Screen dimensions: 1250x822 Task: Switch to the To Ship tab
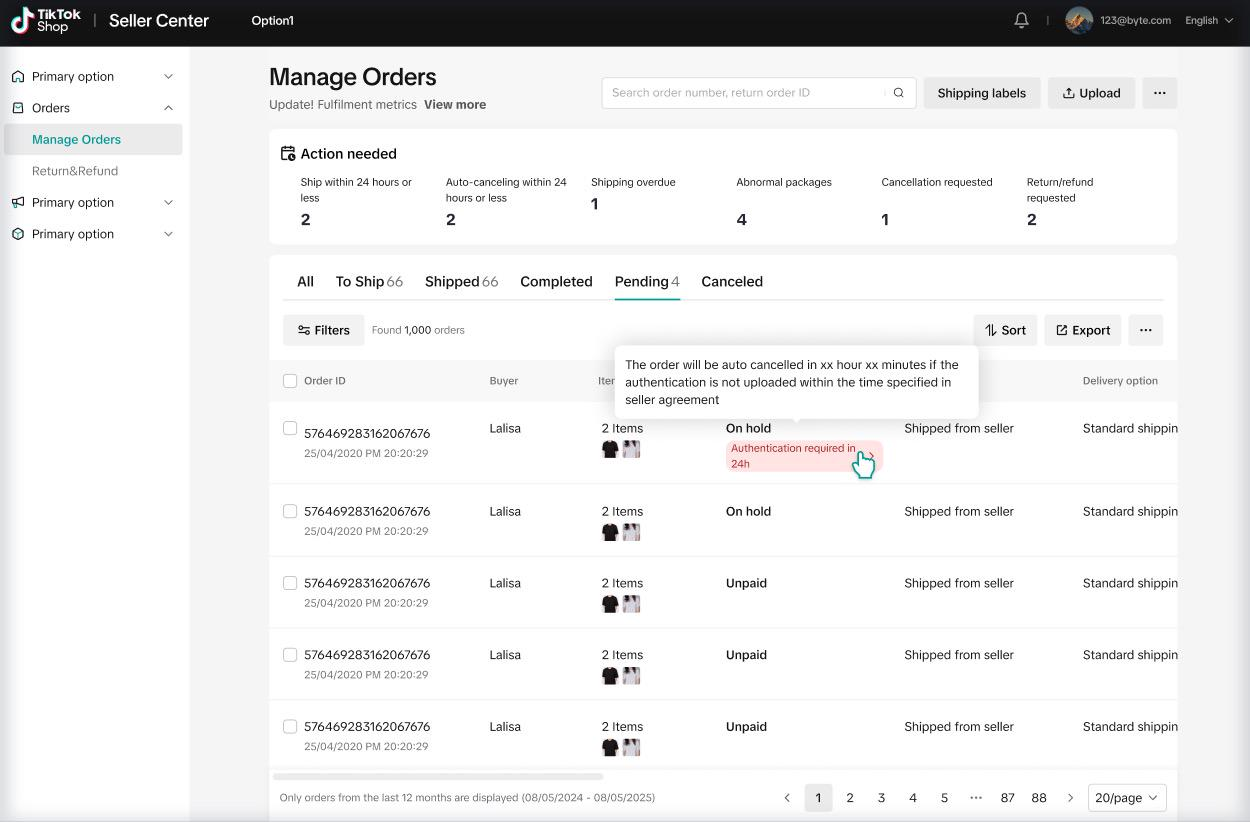[x=368, y=282]
